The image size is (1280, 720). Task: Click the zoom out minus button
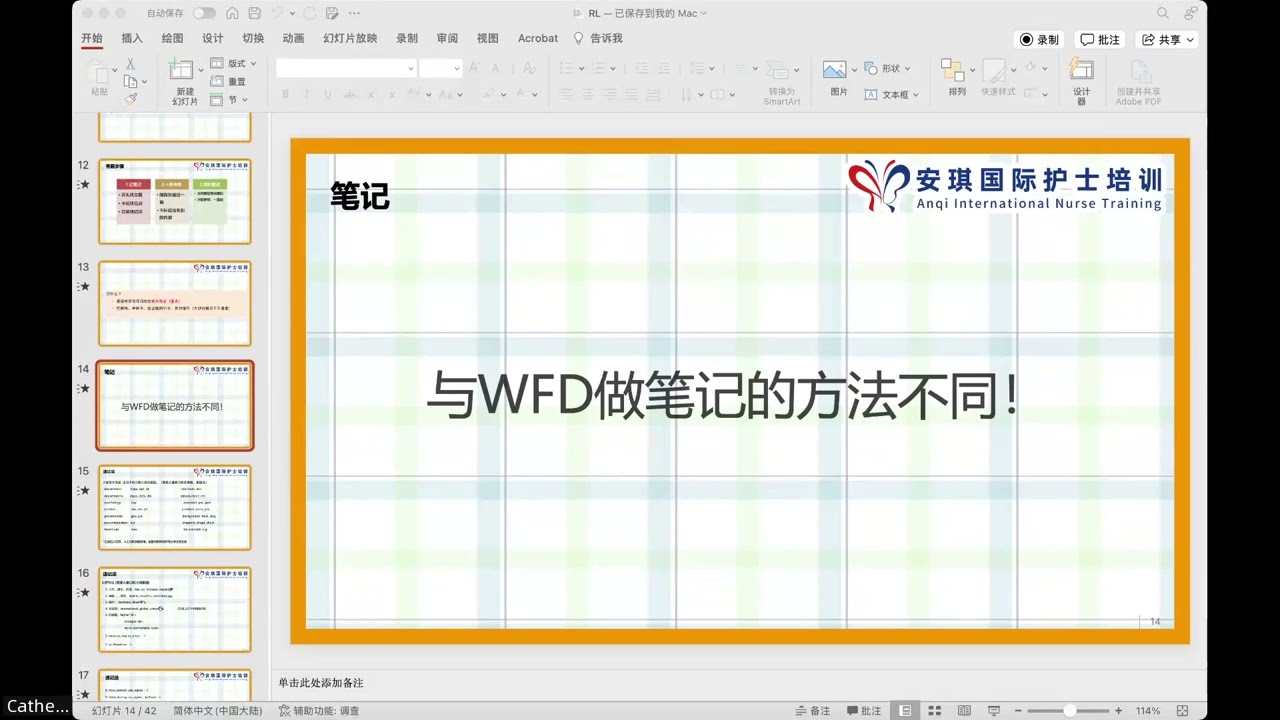coord(1018,711)
